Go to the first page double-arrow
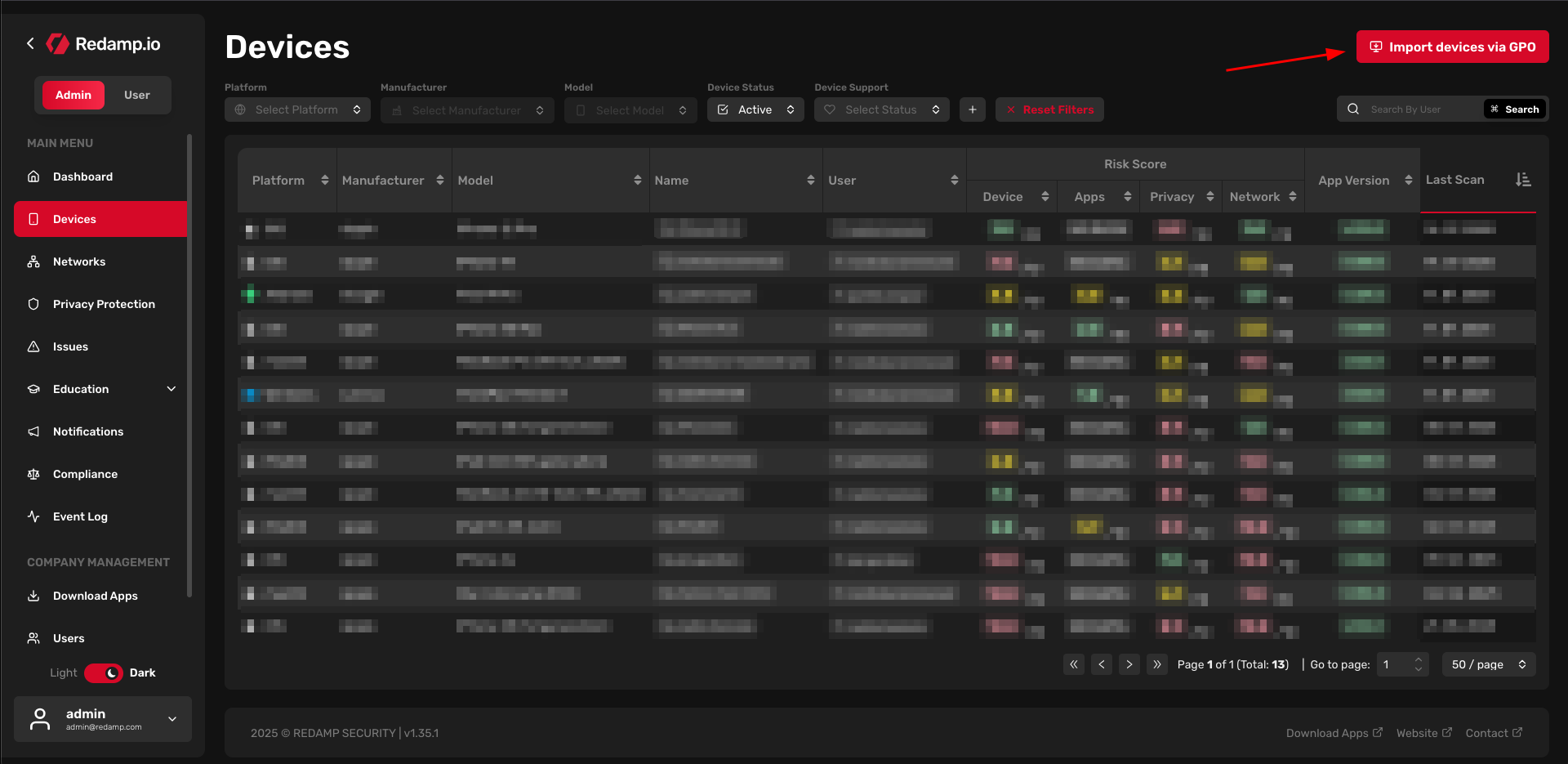Viewport: 1568px width, 764px height. (1074, 664)
